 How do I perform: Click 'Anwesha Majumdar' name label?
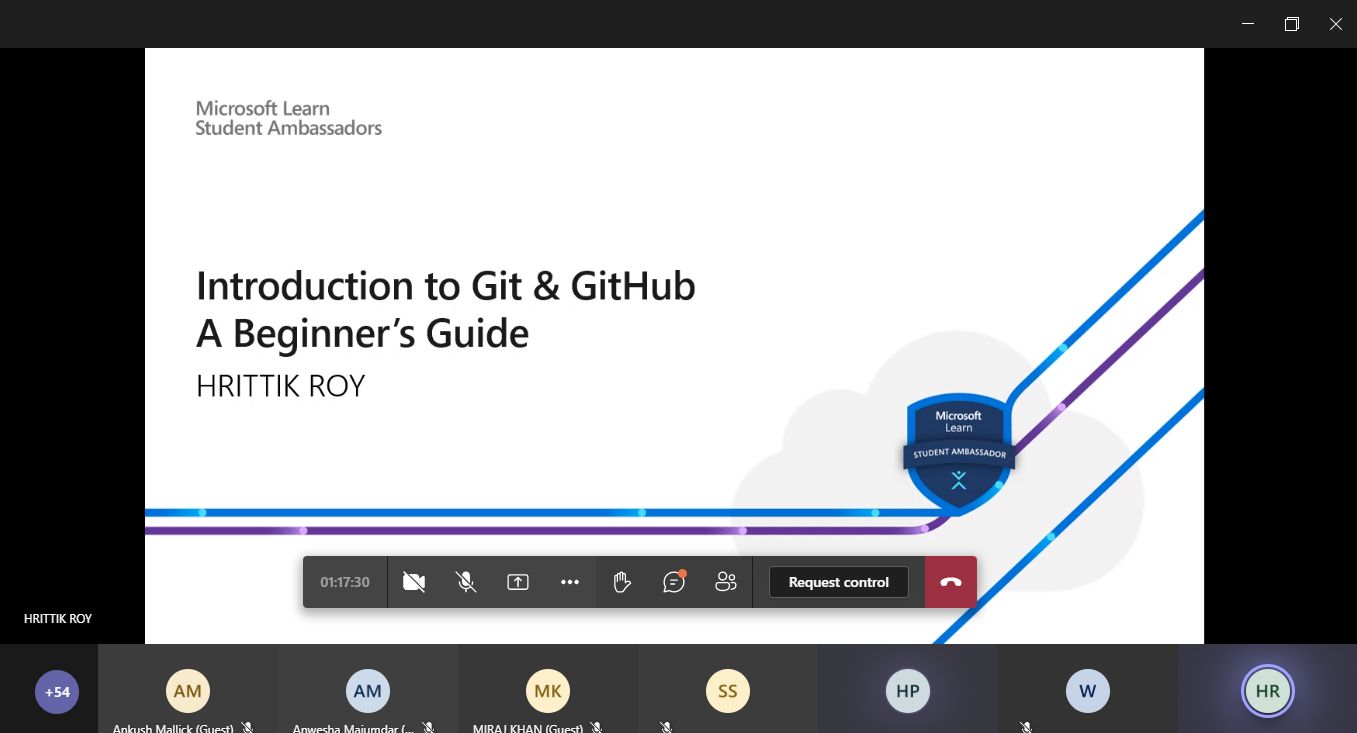[x=353, y=727]
